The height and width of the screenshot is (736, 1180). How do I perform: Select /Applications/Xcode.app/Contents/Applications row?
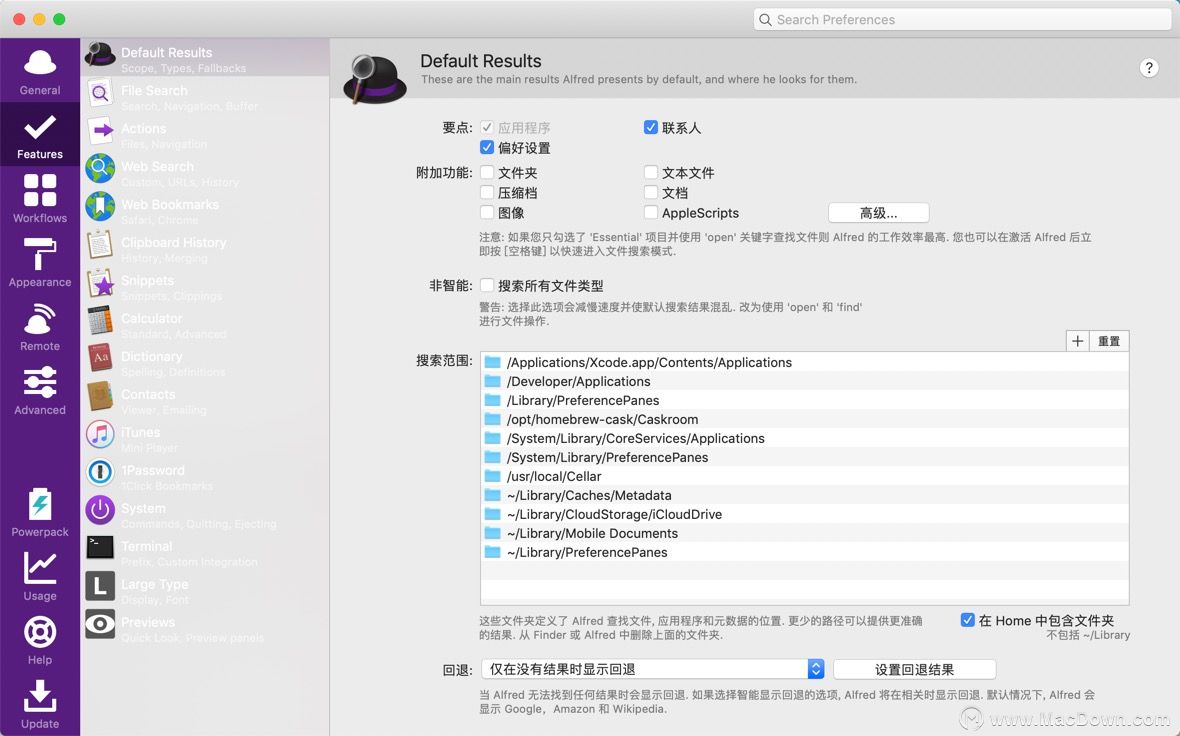click(804, 362)
